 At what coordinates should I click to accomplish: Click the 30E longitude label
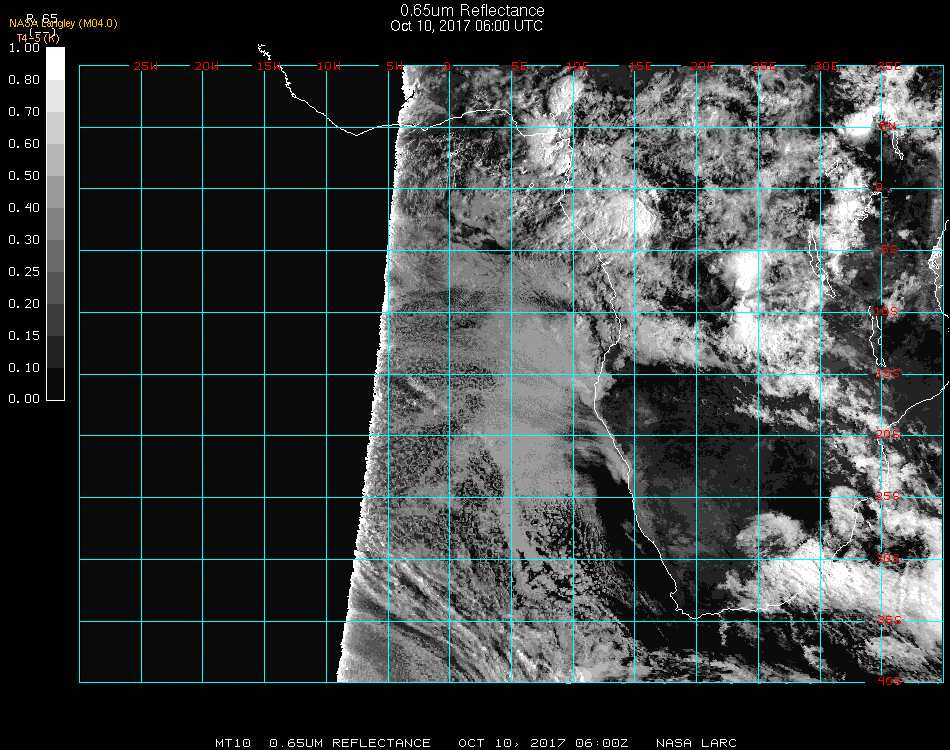click(x=826, y=66)
